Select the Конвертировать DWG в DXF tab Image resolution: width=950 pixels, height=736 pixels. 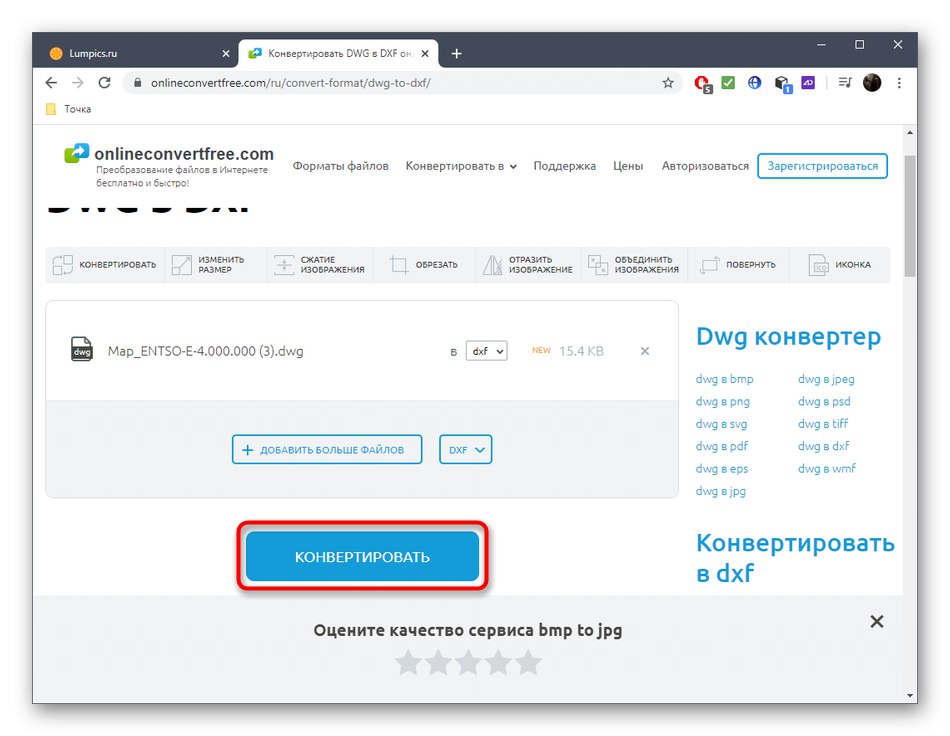[339, 53]
